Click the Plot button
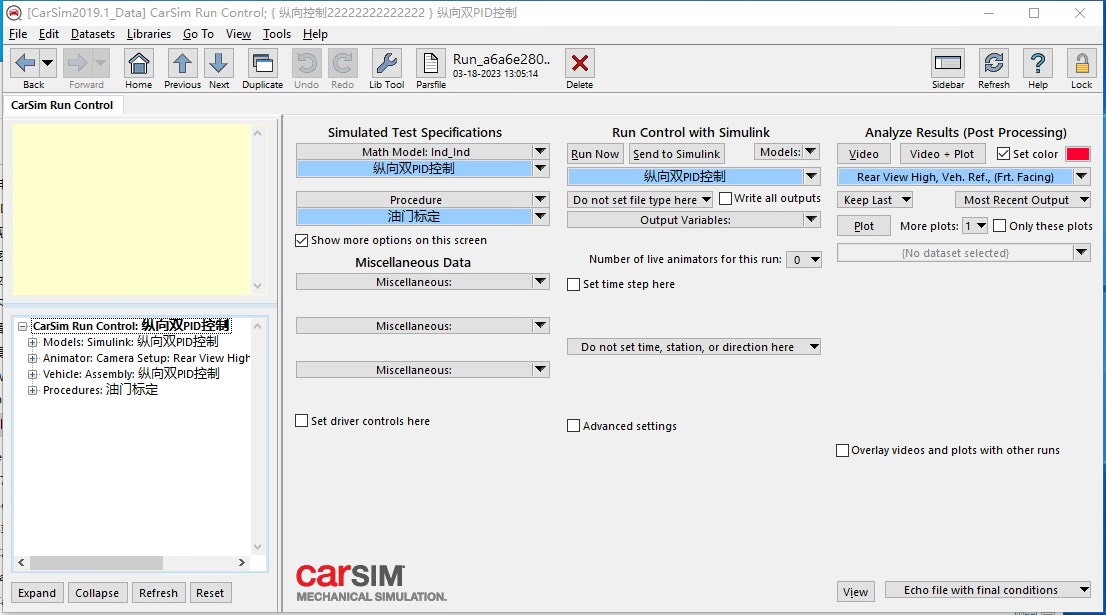The width and height of the screenshot is (1106, 615). pos(864,226)
